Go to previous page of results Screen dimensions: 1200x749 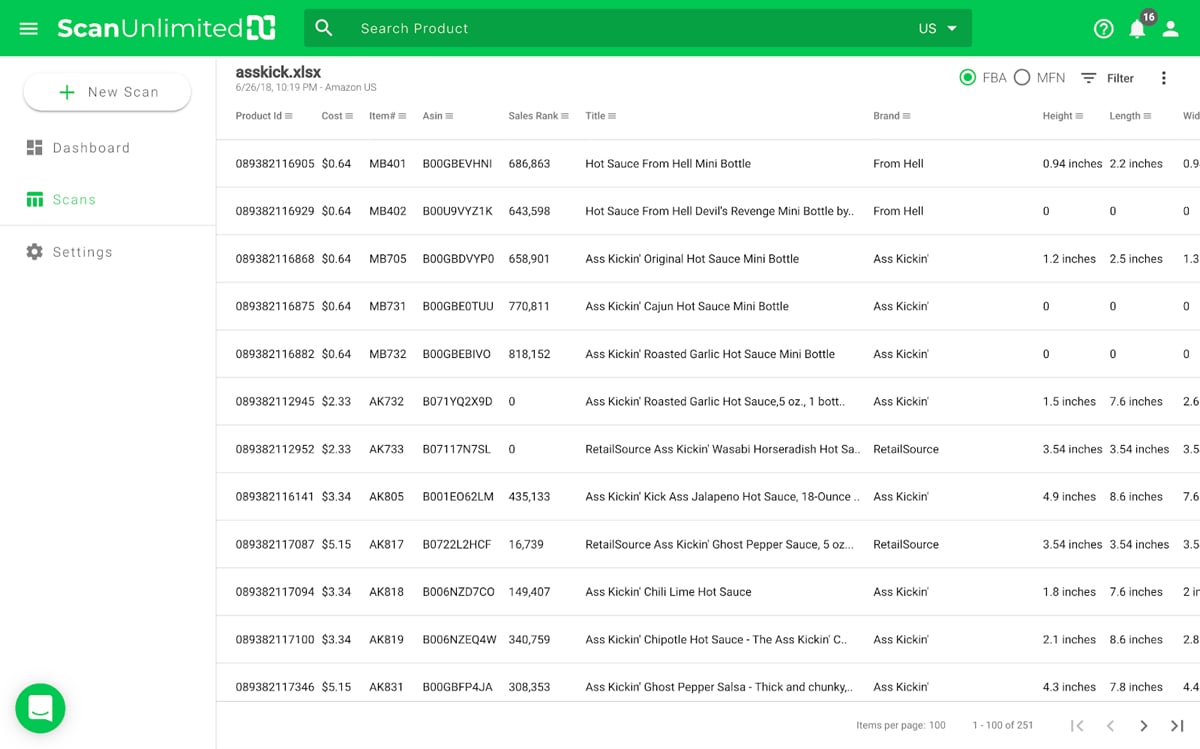[1110, 726]
